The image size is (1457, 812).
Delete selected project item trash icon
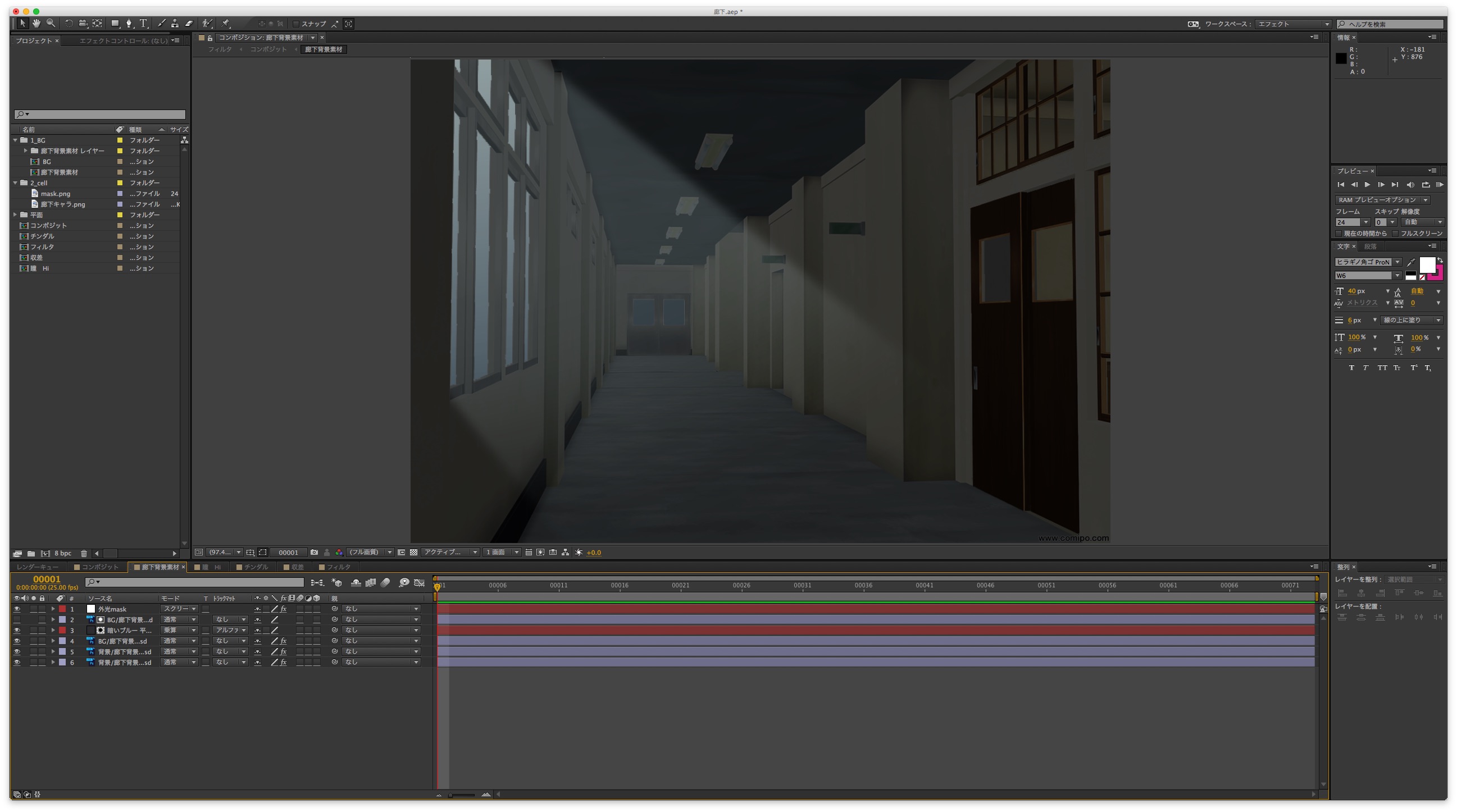(84, 554)
